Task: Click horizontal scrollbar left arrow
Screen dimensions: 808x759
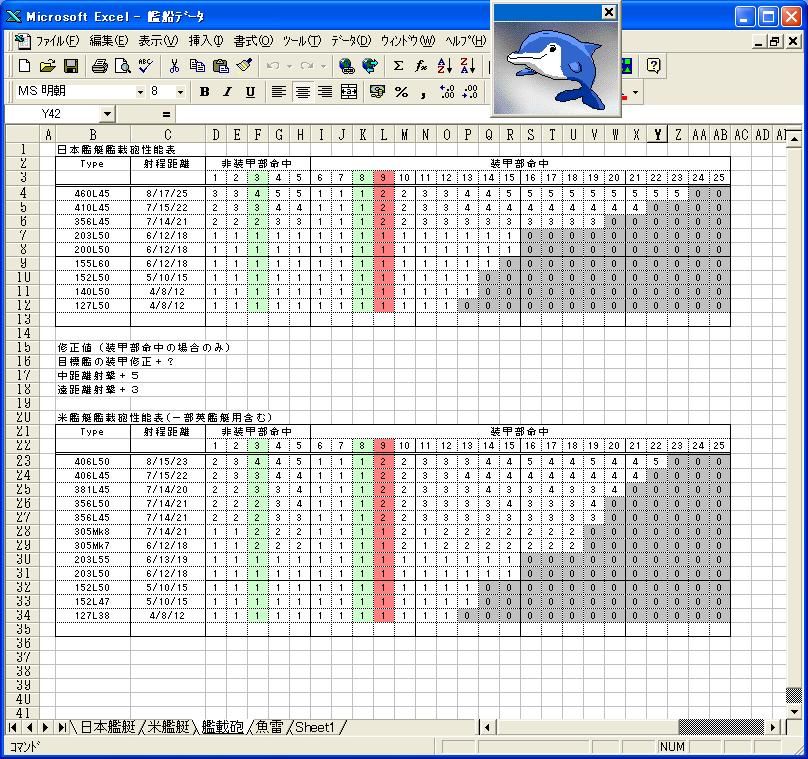Action: (487, 727)
